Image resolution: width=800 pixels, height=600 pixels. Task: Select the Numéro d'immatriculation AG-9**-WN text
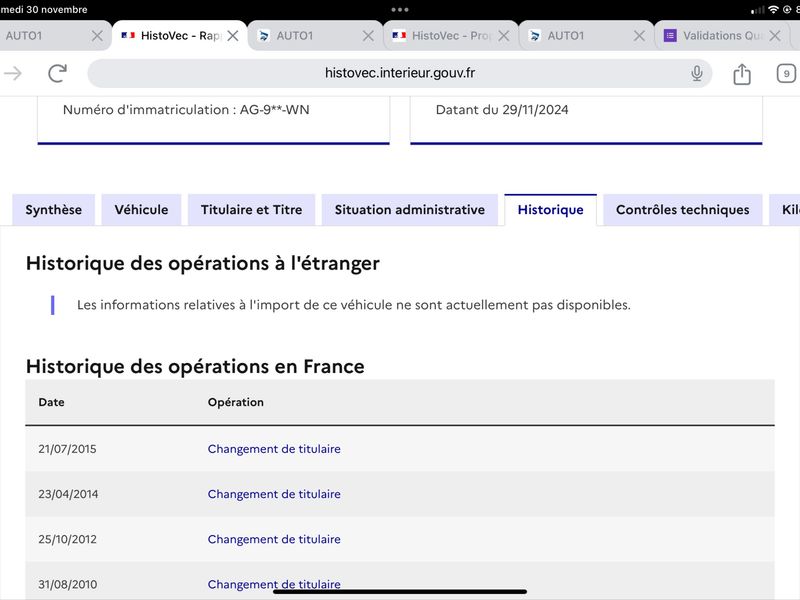tap(186, 110)
